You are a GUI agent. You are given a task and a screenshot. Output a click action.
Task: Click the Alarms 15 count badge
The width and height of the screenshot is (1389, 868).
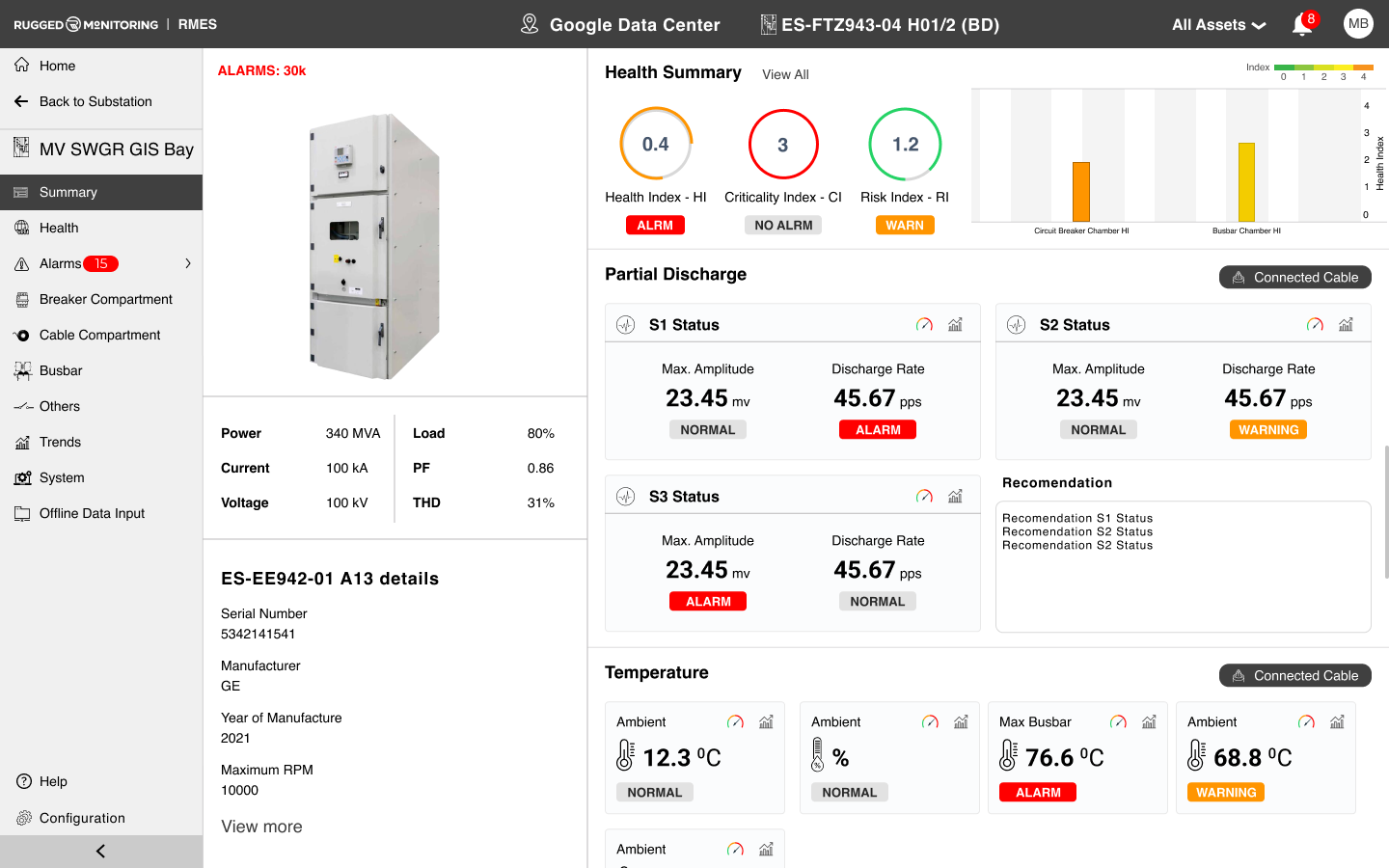[x=100, y=263]
